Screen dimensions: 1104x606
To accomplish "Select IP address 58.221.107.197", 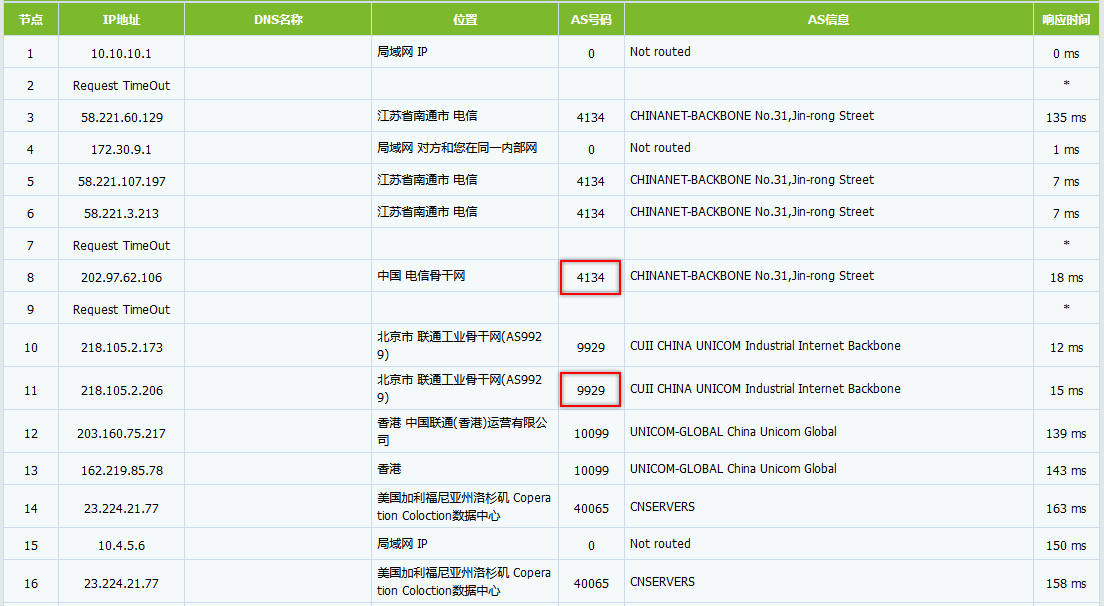I will pos(121,181).
